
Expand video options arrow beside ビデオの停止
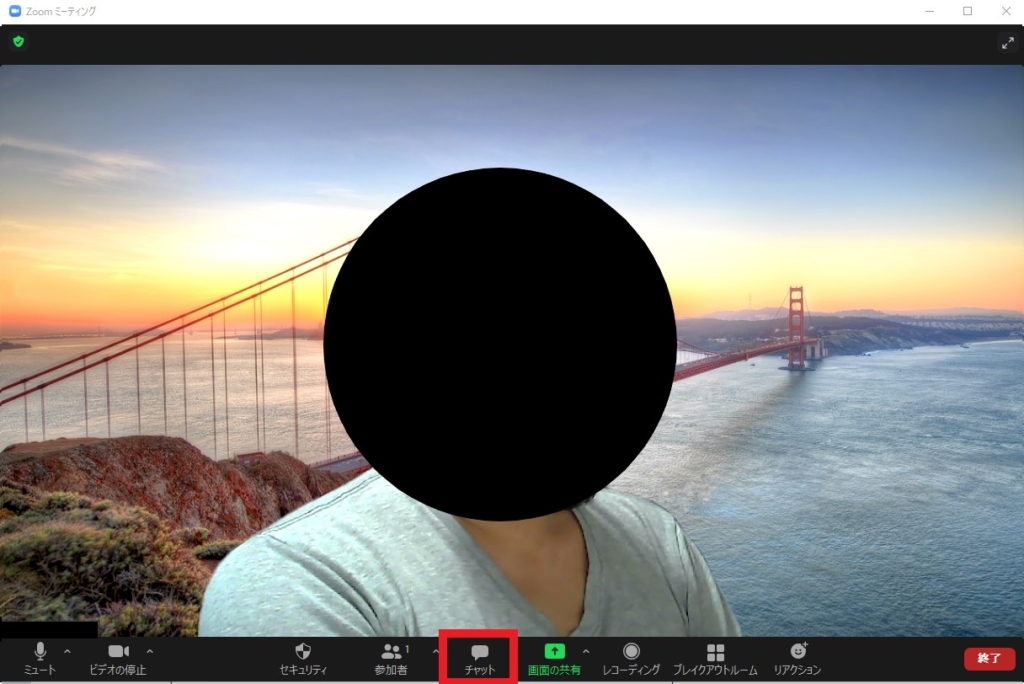point(150,651)
